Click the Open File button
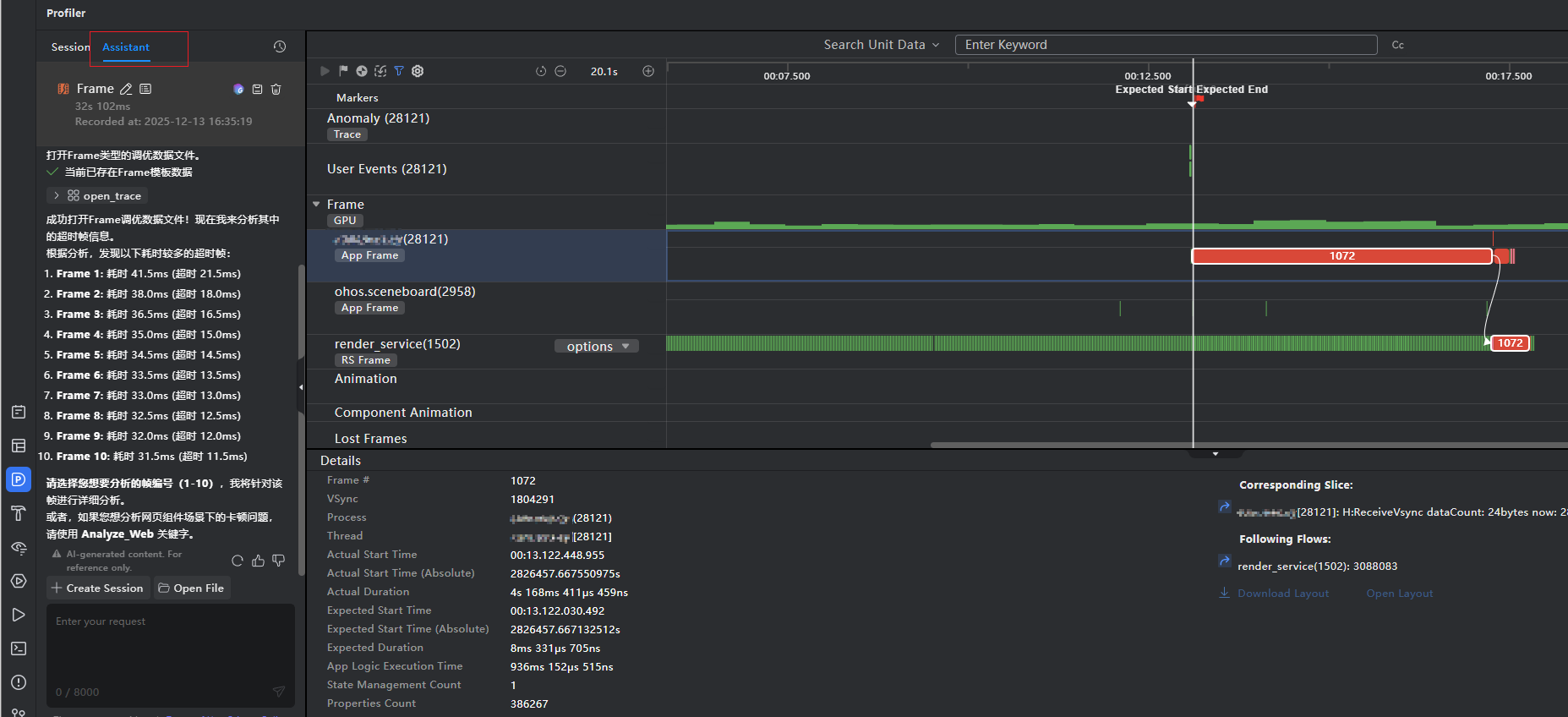The height and width of the screenshot is (717, 1568). pyautogui.click(x=191, y=588)
